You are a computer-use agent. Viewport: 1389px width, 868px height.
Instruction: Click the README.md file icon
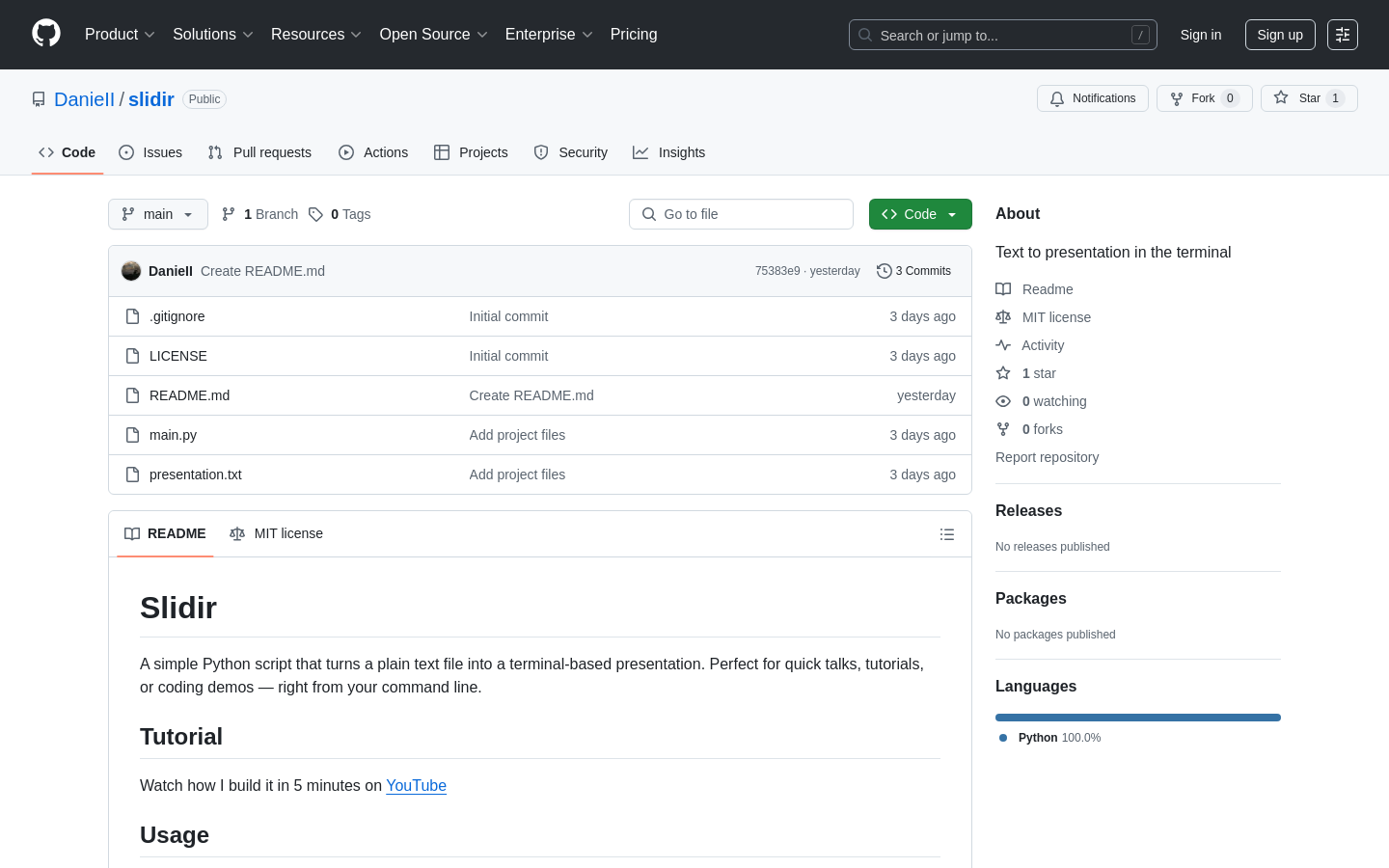[x=133, y=395]
